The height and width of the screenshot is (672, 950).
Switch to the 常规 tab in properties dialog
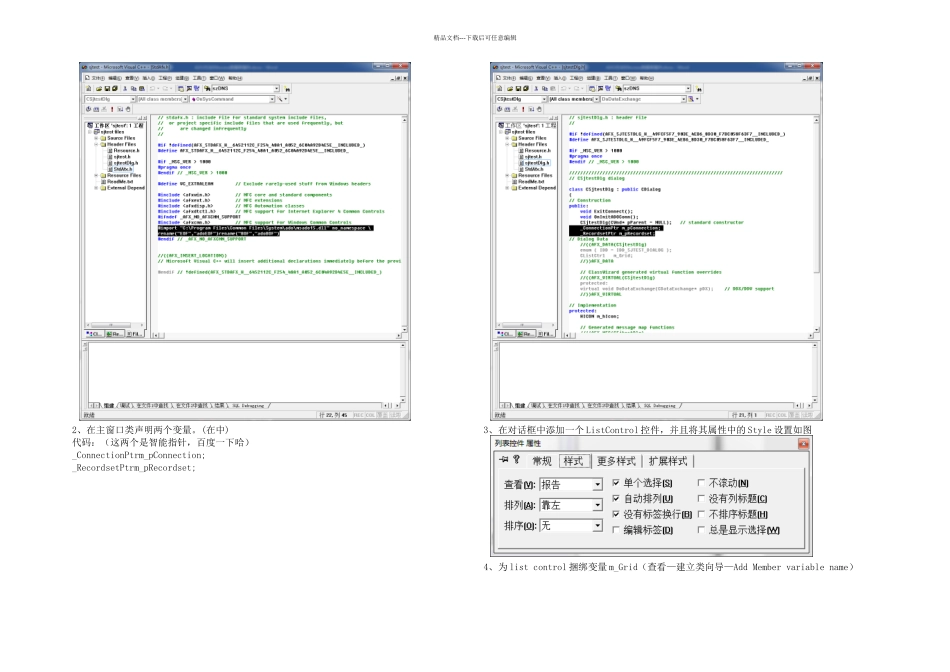[x=542, y=461]
